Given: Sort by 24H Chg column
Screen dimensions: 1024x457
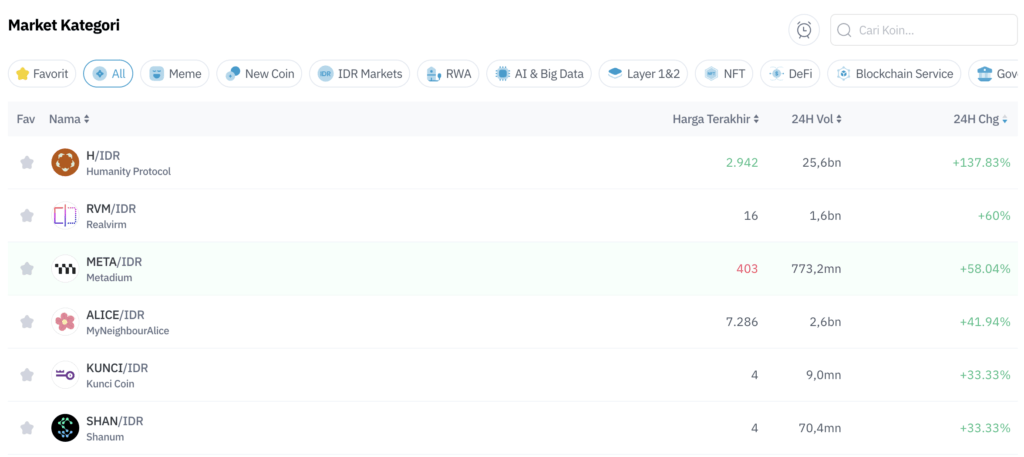Looking at the screenshot, I should click(980, 119).
